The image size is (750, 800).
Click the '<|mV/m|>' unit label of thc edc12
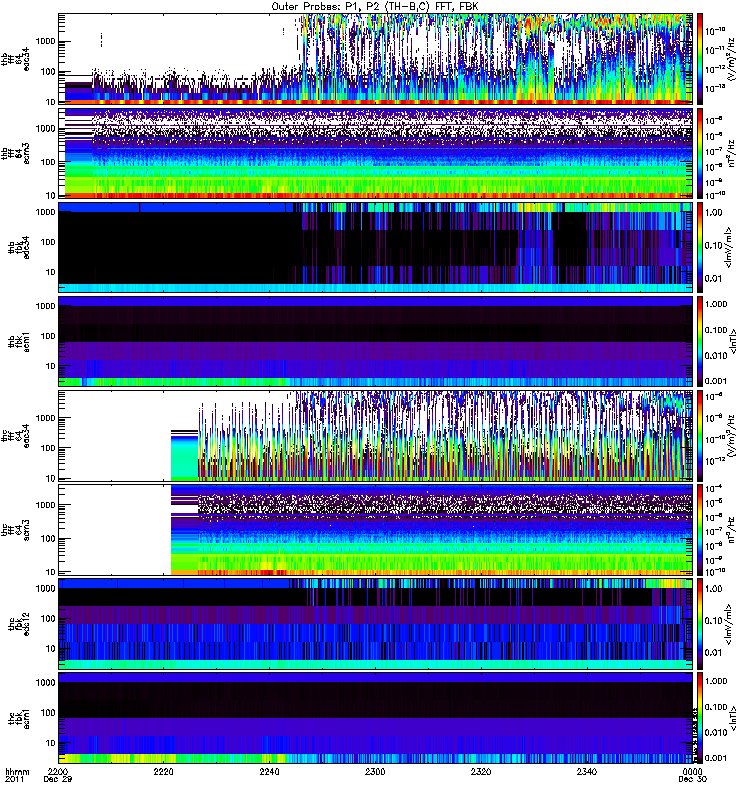tap(729, 624)
